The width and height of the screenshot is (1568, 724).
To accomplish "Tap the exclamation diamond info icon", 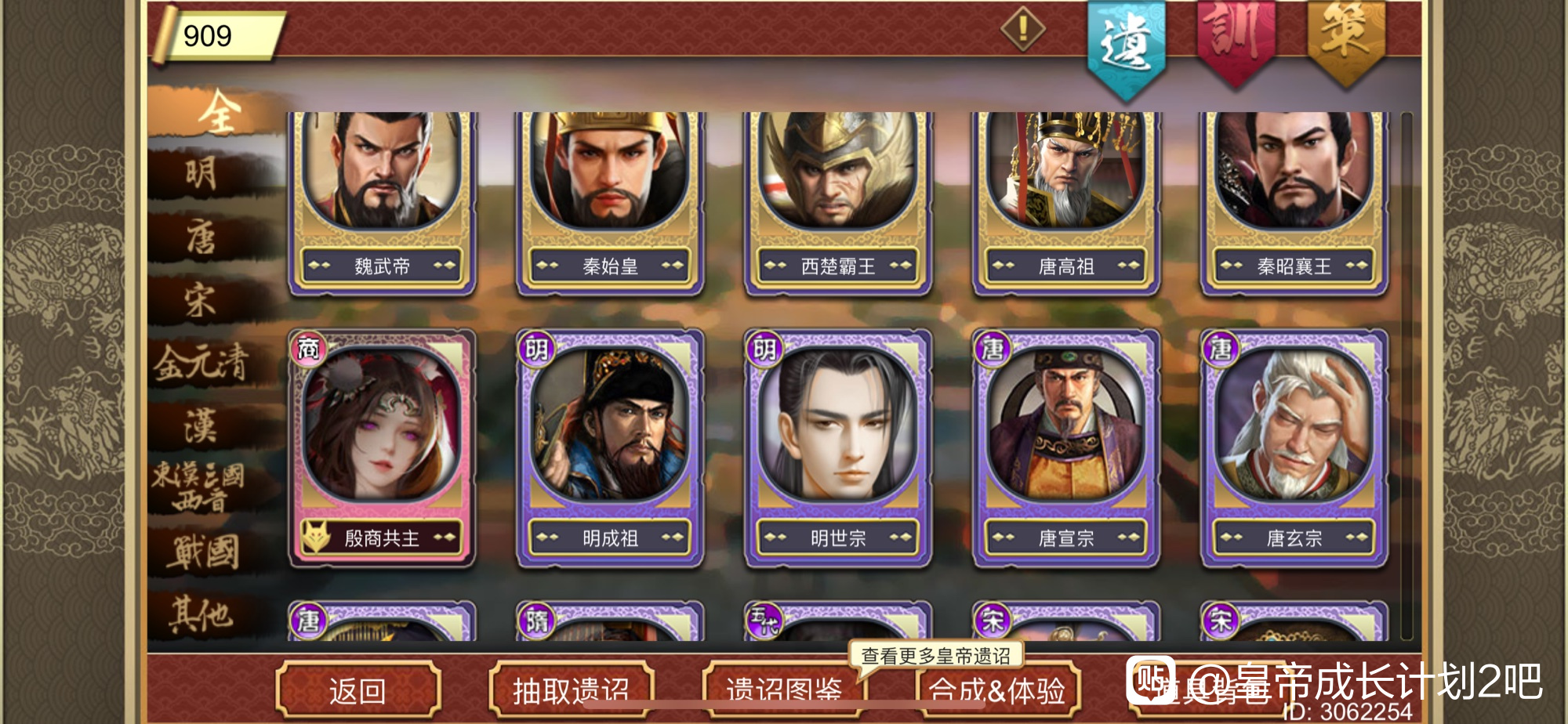I will (x=1023, y=30).
